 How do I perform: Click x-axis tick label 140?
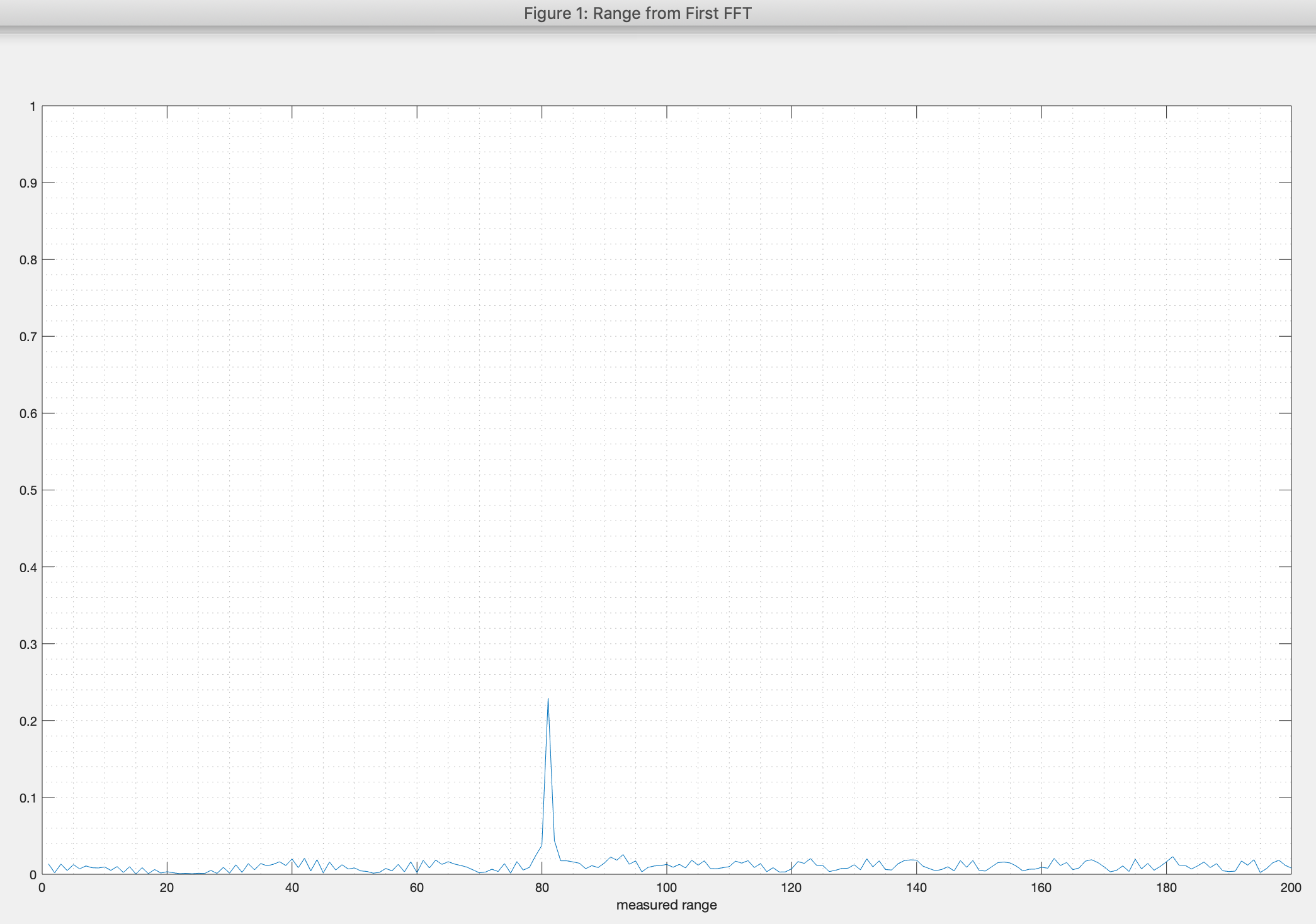click(916, 887)
